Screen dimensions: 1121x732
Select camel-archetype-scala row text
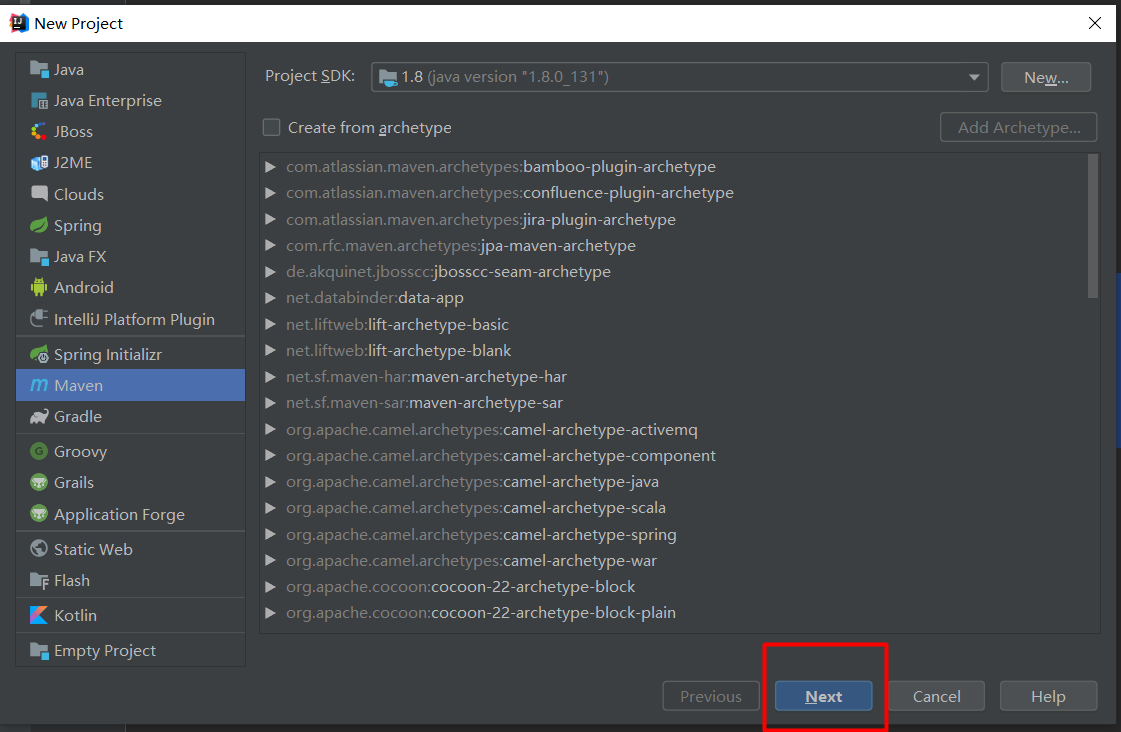click(476, 508)
